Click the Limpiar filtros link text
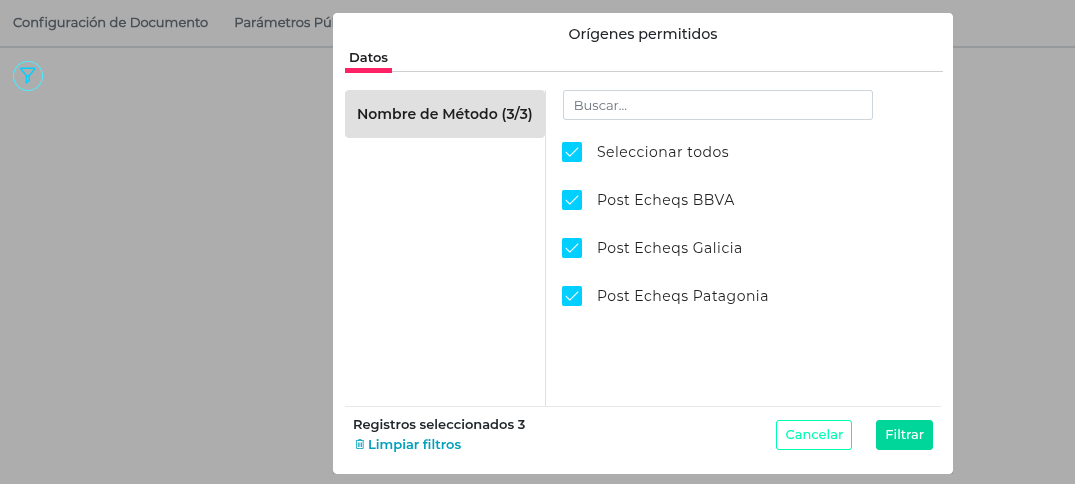The width and height of the screenshot is (1075, 484). (x=414, y=444)
